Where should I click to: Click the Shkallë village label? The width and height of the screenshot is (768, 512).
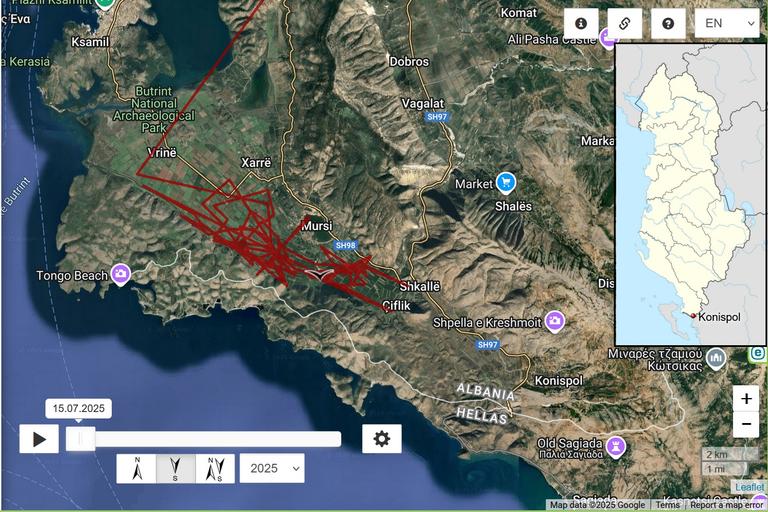[x=420, y=287]
